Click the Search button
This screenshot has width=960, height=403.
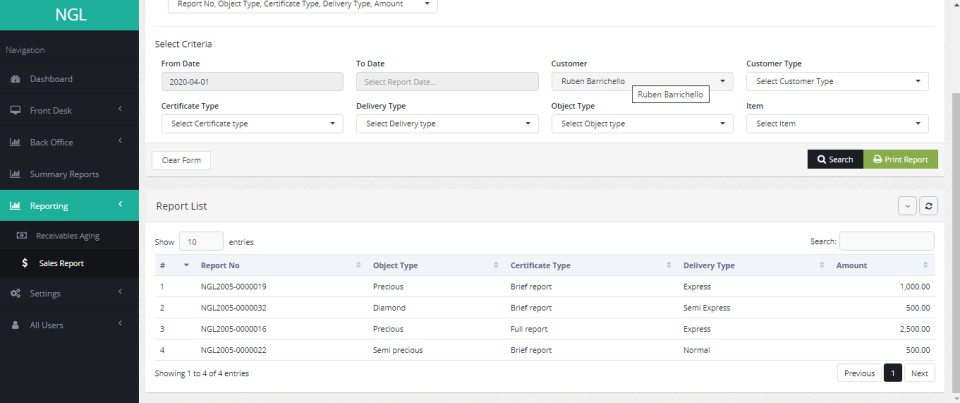835,159
